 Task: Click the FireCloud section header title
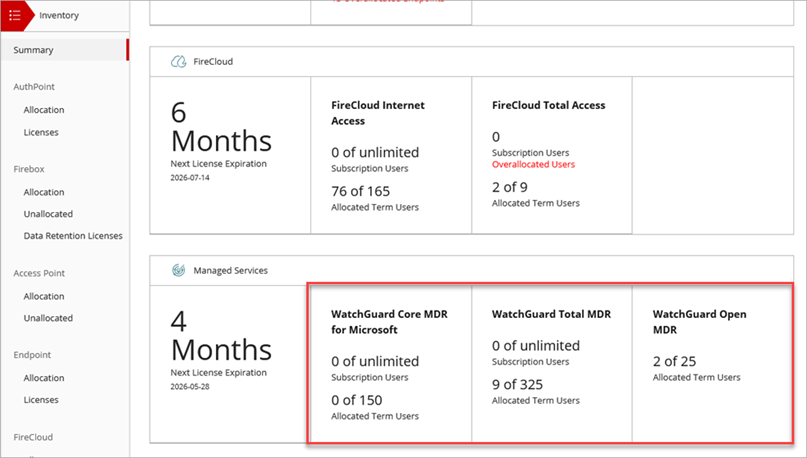(213, 61)
